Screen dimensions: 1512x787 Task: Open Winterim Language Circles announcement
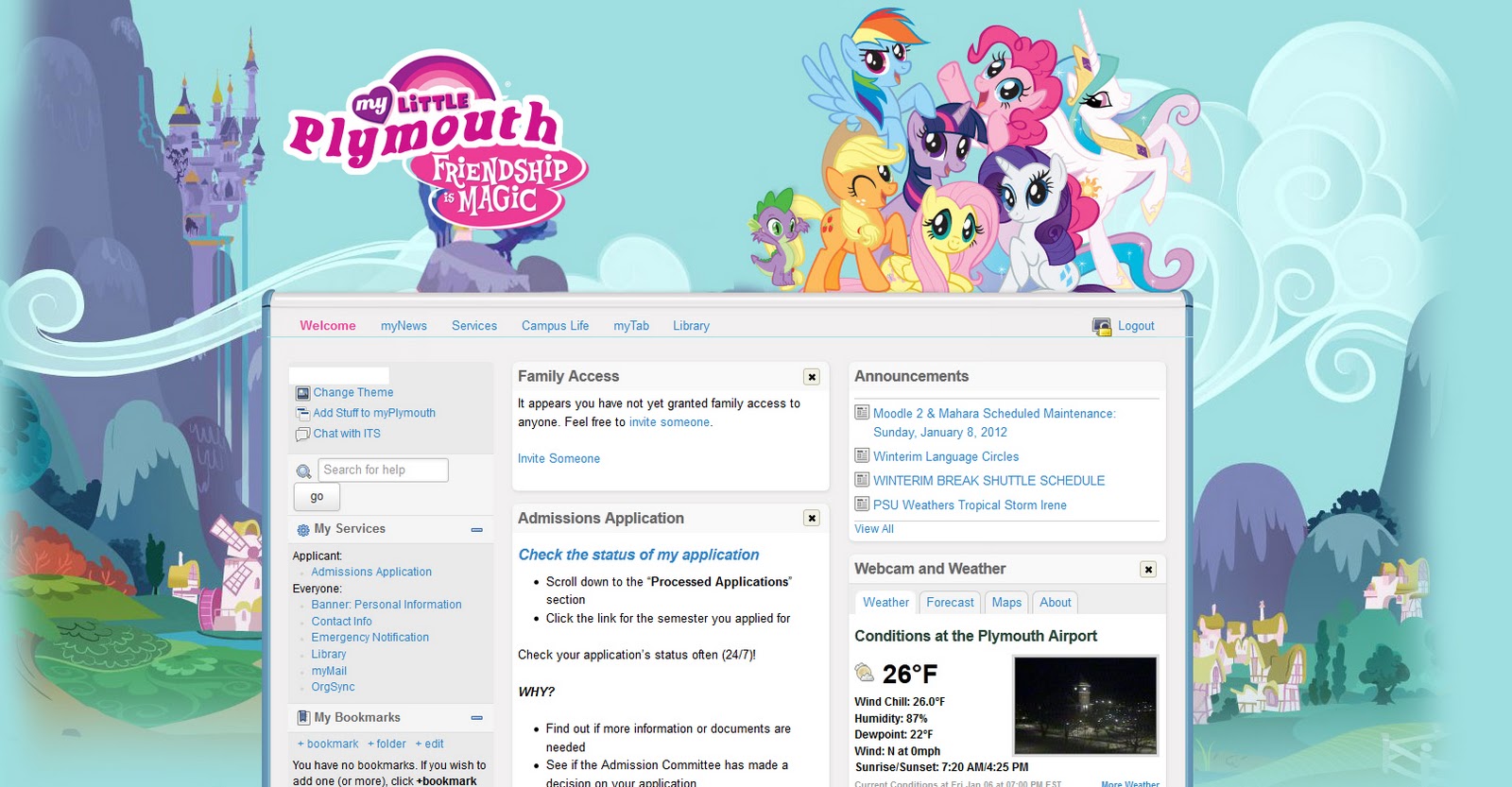946,456
